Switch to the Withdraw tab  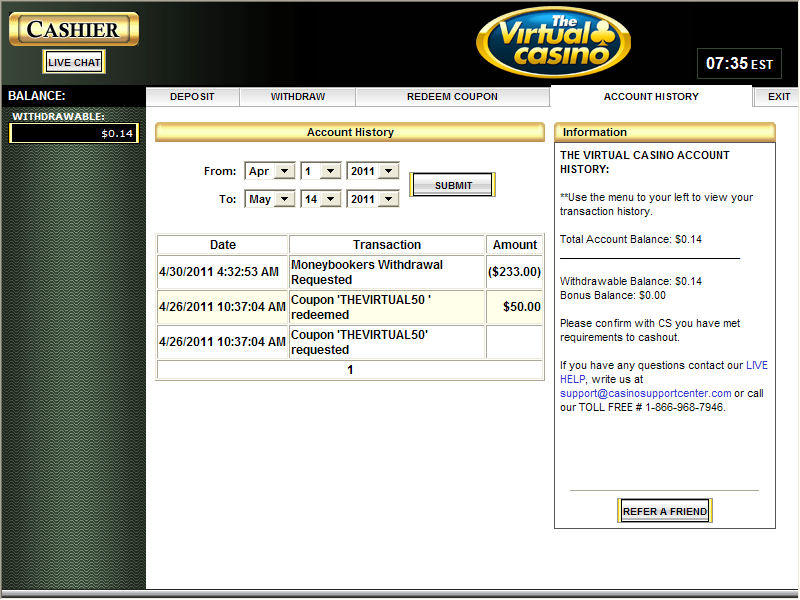(297, 96)
